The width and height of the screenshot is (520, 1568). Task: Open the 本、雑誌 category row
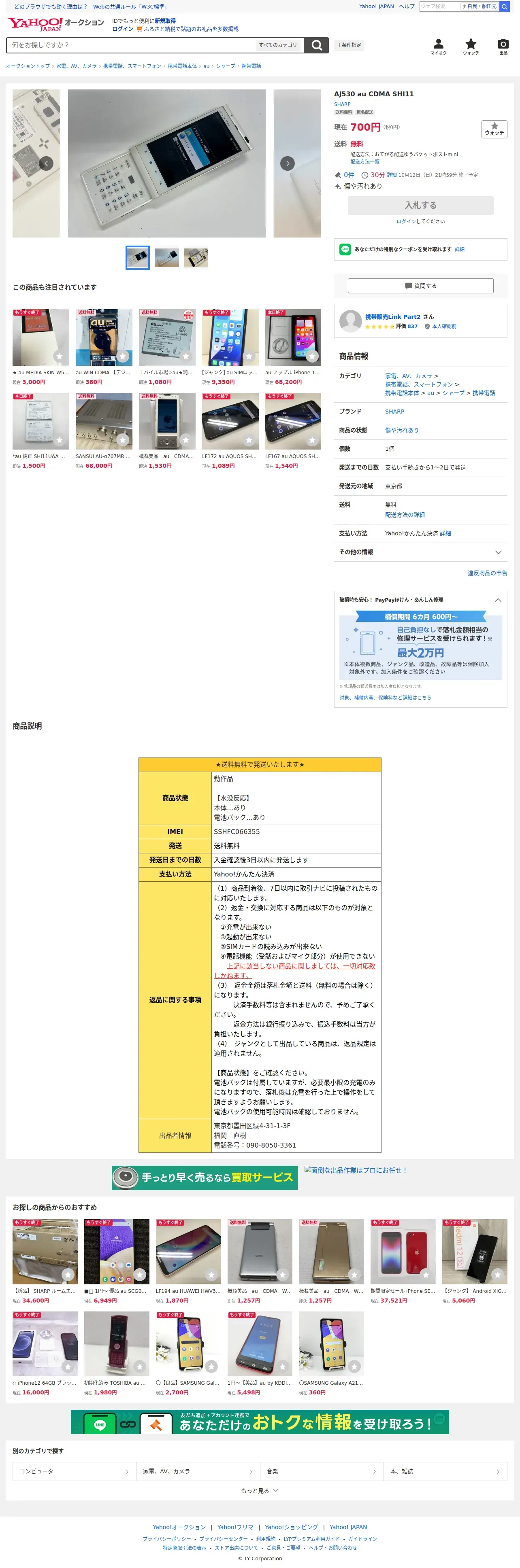445,1471
